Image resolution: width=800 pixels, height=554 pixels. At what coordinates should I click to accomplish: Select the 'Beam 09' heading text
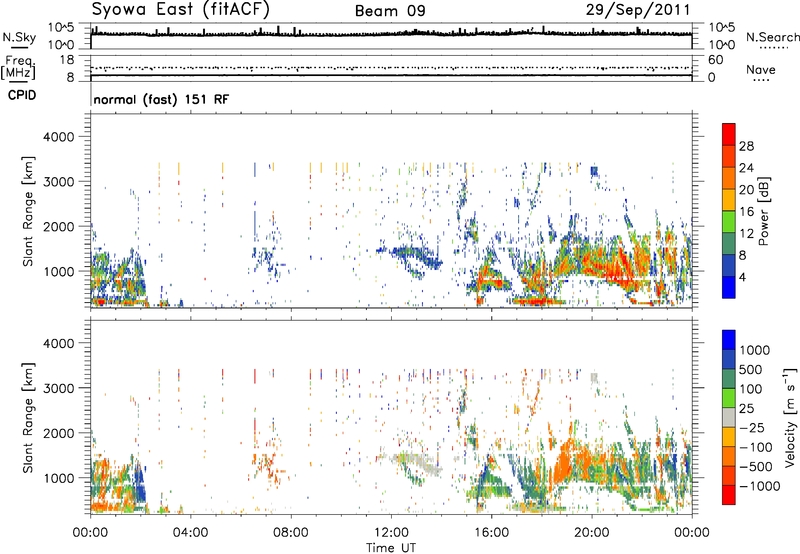(390, 11)
